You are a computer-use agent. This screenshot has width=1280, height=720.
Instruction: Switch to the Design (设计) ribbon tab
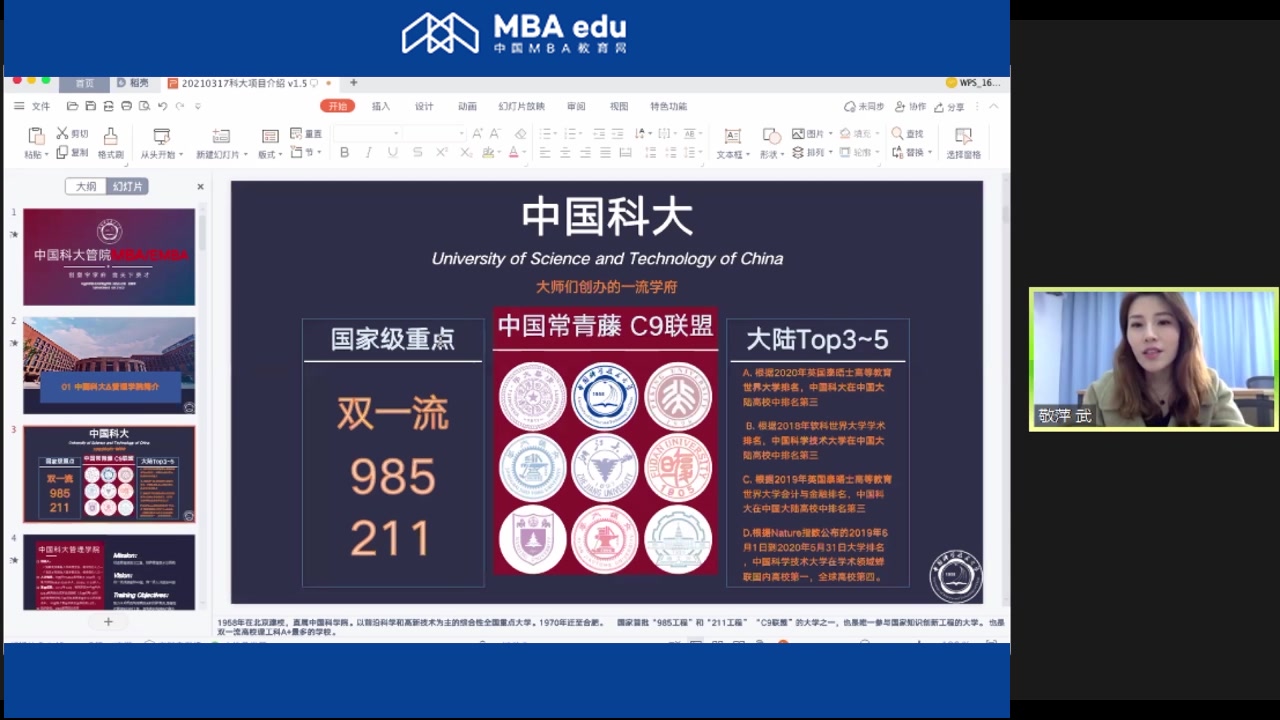tap(424, 106)
